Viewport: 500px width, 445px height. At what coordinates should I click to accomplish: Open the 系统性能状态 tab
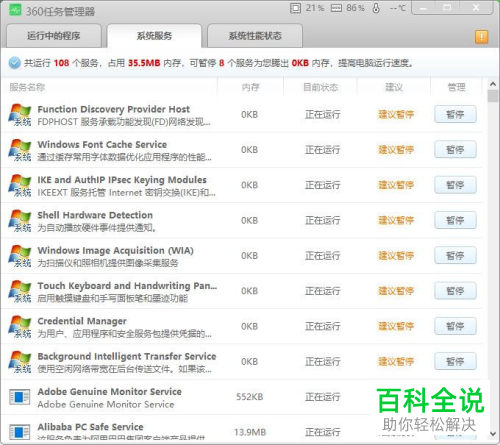coord(255,36)
